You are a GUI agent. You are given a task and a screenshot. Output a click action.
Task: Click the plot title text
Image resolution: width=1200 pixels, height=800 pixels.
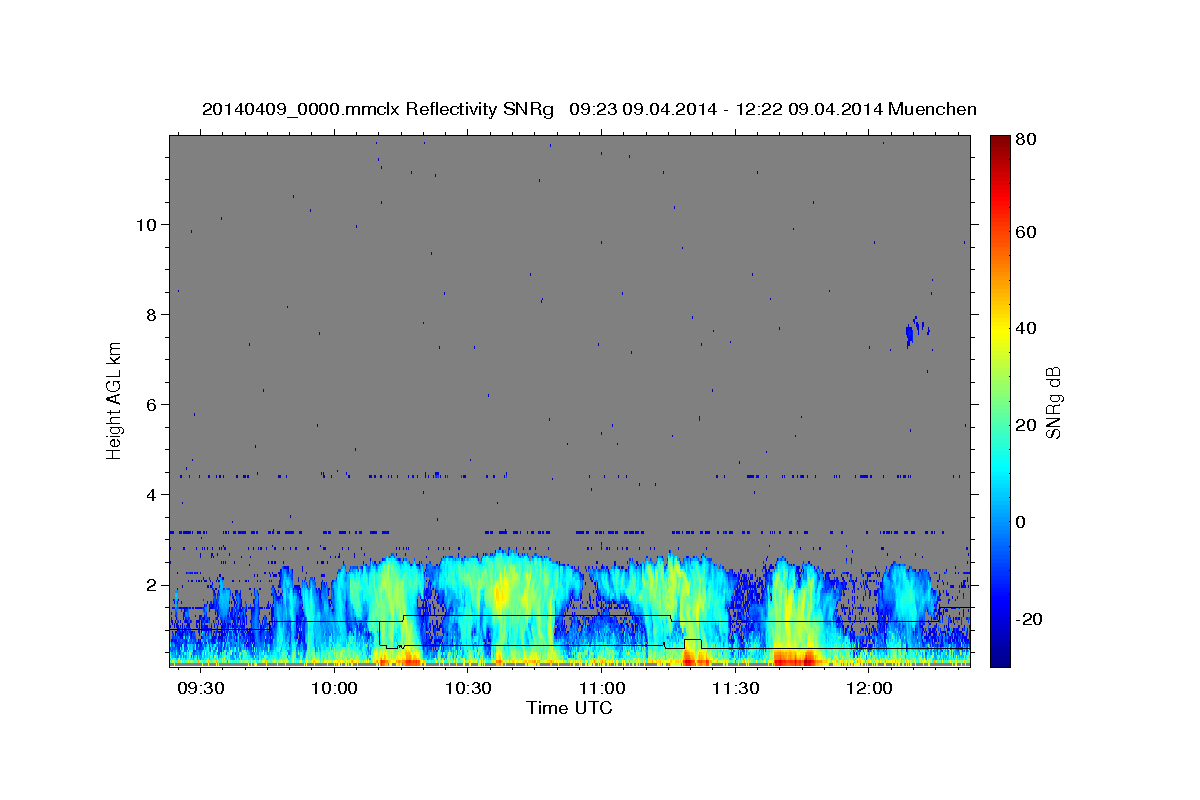pos(589,109)
